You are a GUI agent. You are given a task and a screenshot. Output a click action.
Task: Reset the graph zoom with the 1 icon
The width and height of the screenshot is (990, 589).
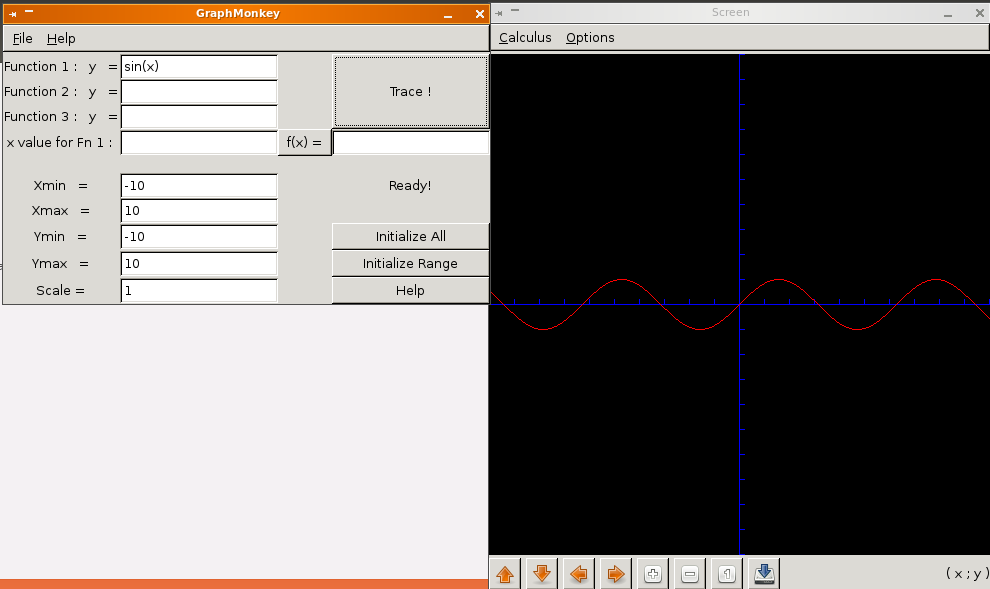pyautogui.click(x=727, y=574)
